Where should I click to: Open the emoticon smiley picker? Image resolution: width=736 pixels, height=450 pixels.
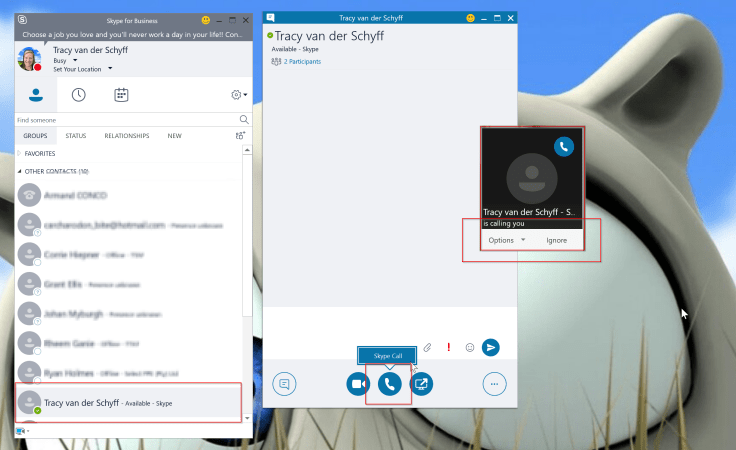click(x=468, y=347)
